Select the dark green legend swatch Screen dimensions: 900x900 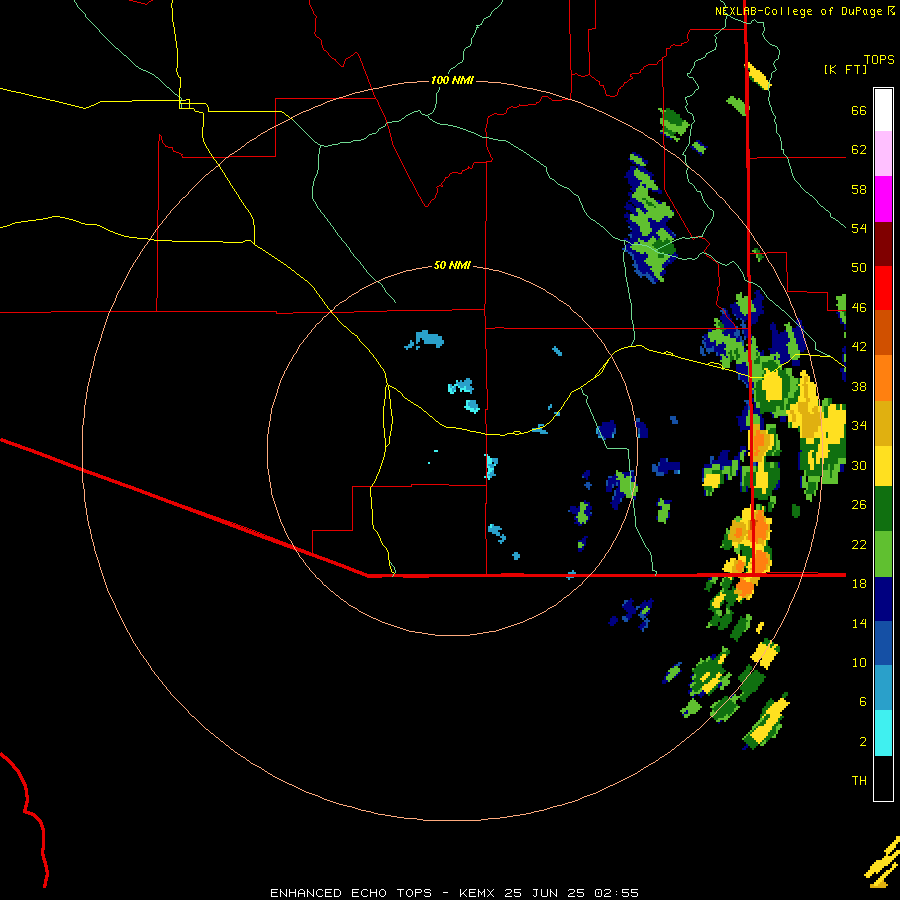pos(883,509)
